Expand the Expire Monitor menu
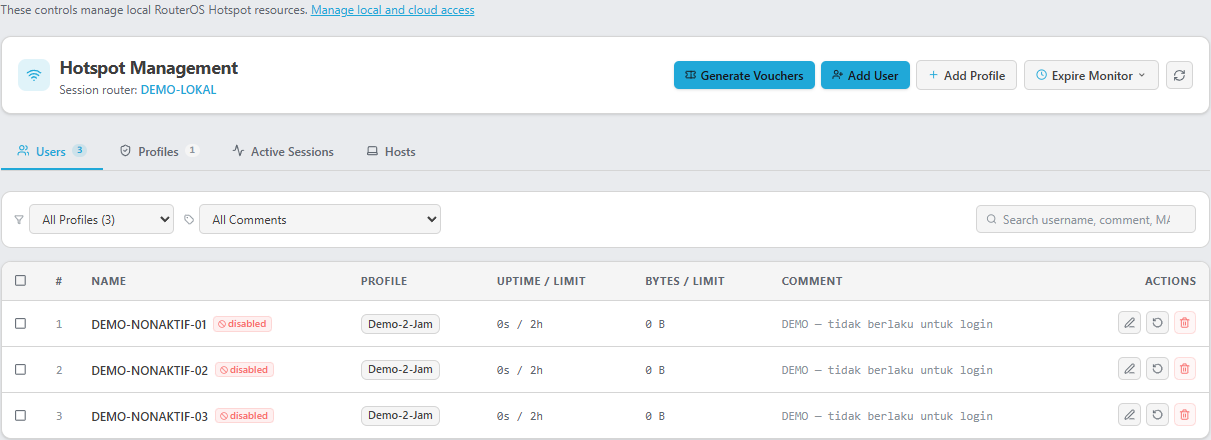 coord(1091,75)
